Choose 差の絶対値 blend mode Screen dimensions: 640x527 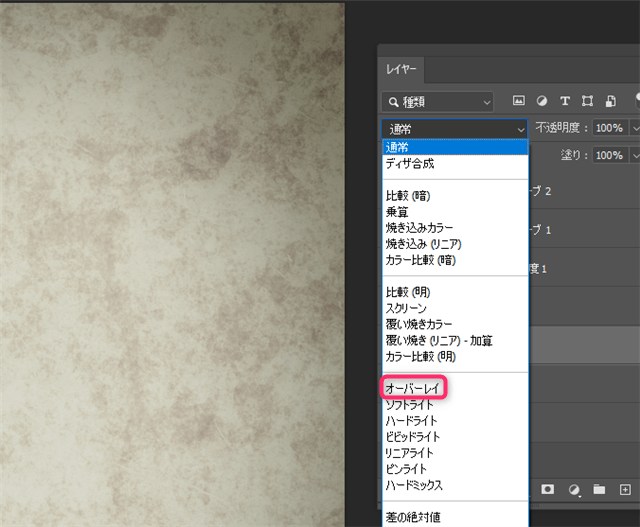pyautogui.click(x=455, y=517)
